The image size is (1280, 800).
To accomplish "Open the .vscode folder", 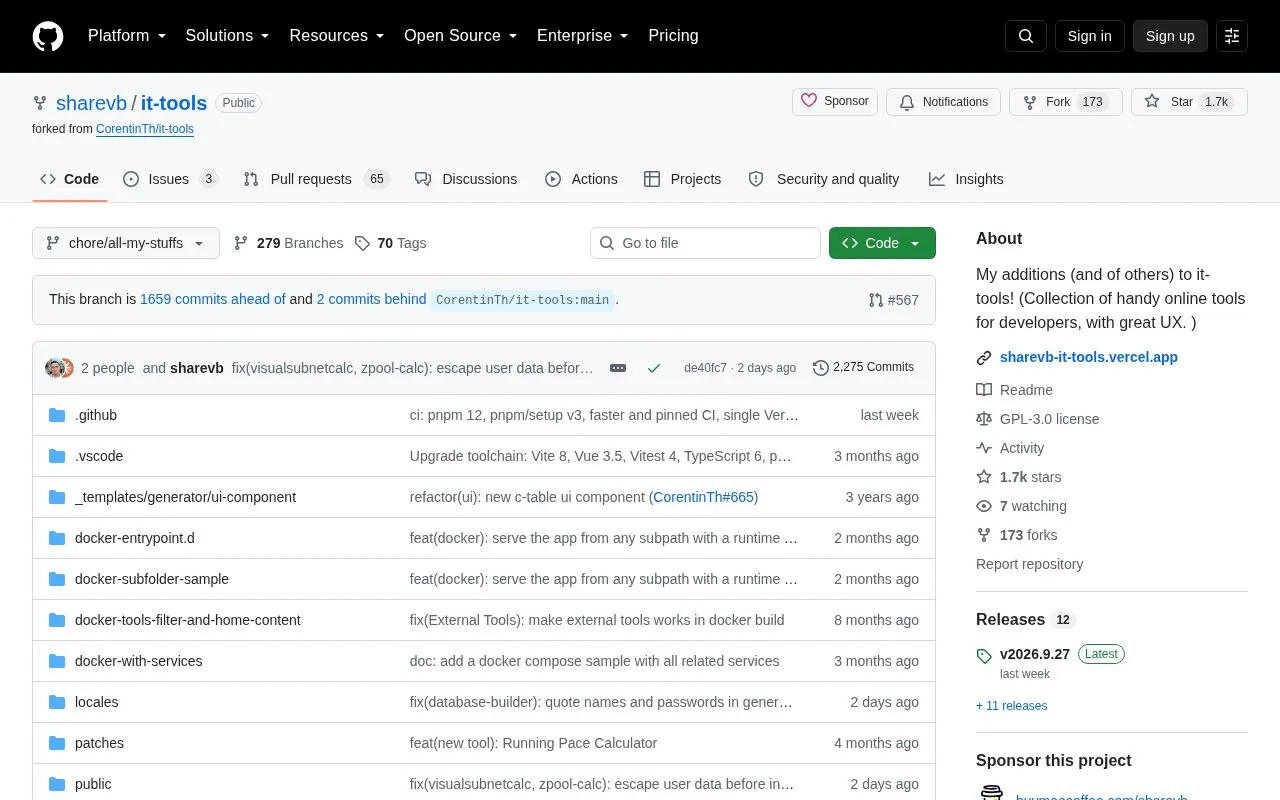I will [99, 456].
